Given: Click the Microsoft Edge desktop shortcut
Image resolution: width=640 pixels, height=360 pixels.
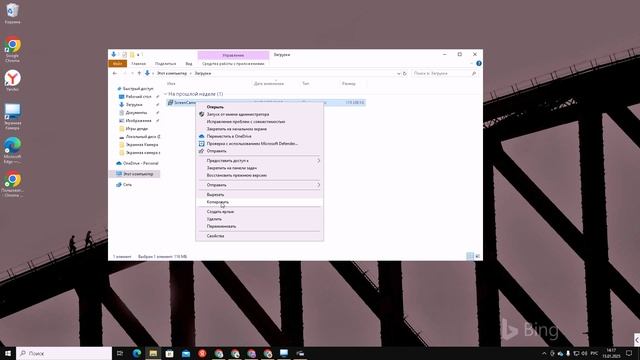Looking at the screenshot, I should point(12,150).
